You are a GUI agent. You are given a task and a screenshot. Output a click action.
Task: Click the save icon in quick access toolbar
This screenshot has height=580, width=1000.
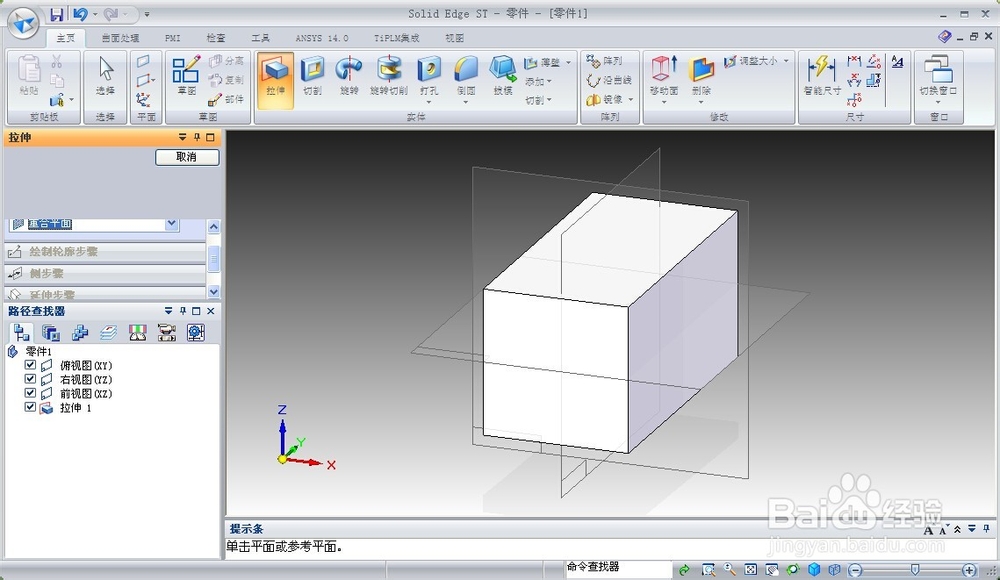coord(57,14)
